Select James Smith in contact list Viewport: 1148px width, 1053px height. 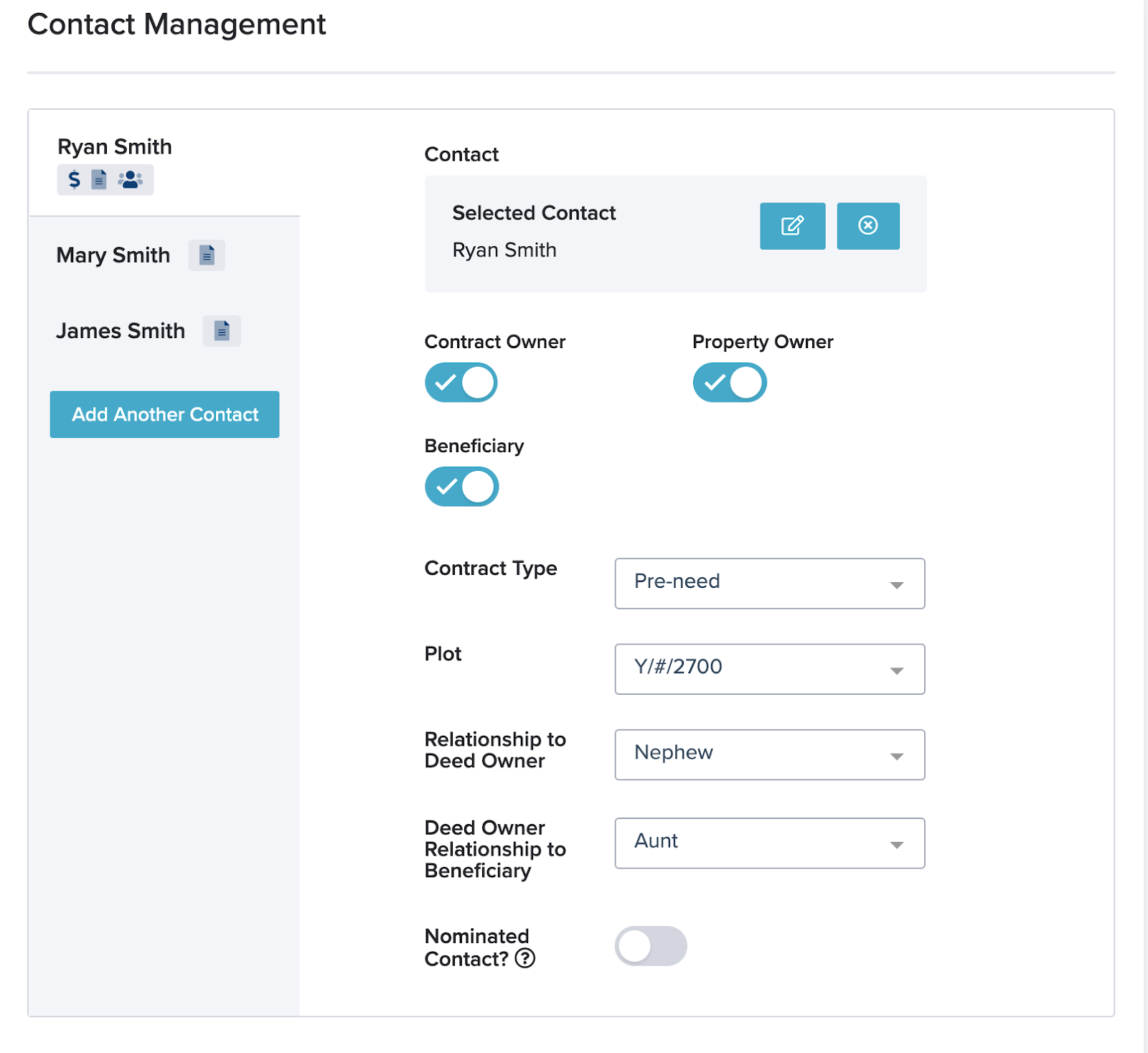coord(121,331)
